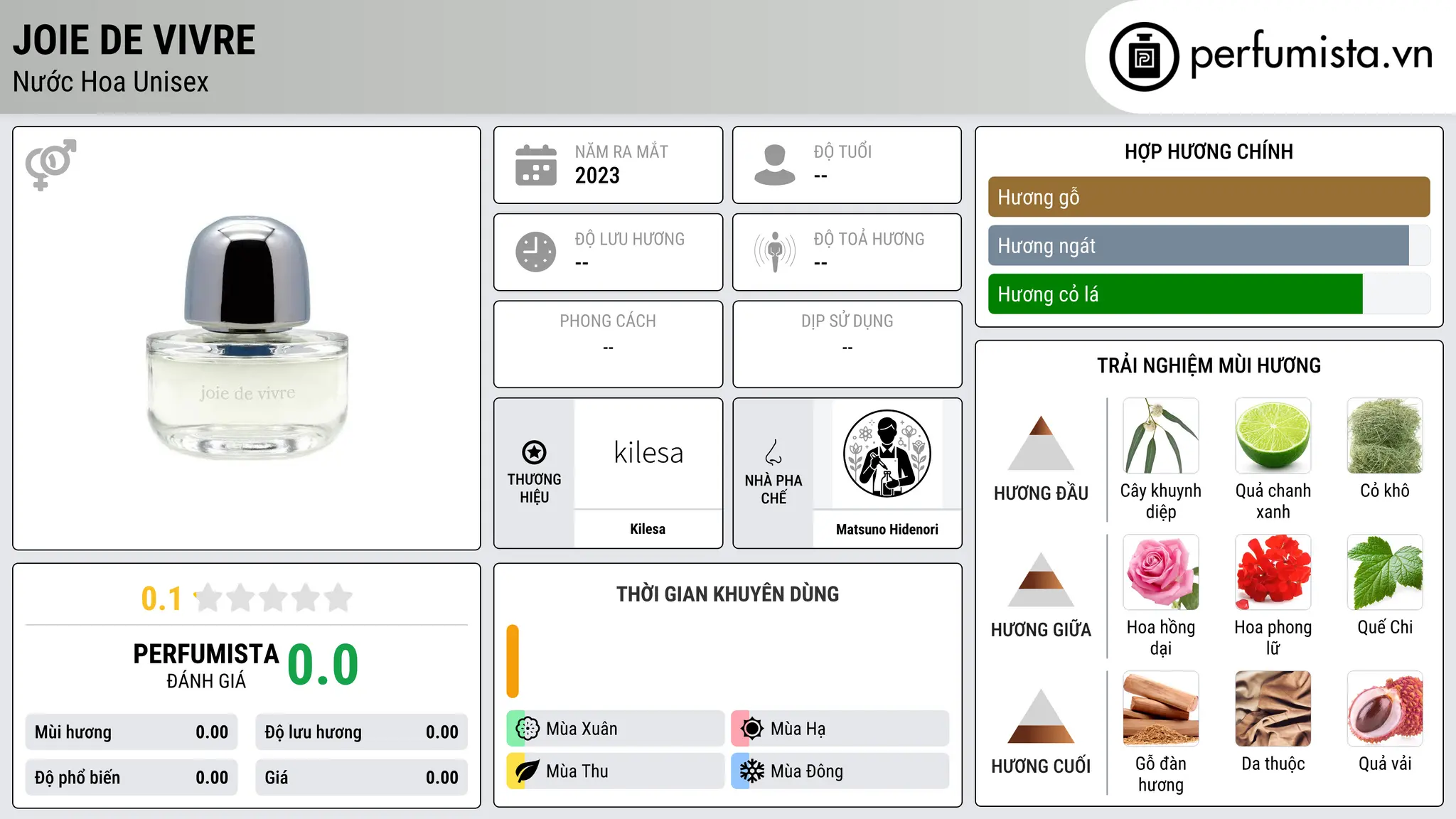The height and width of the screenshot is (819, 1456).
Task: Click the THỜI GIAN KHUYÊN DÙNG heading
Action: click(x=727, y=594)
